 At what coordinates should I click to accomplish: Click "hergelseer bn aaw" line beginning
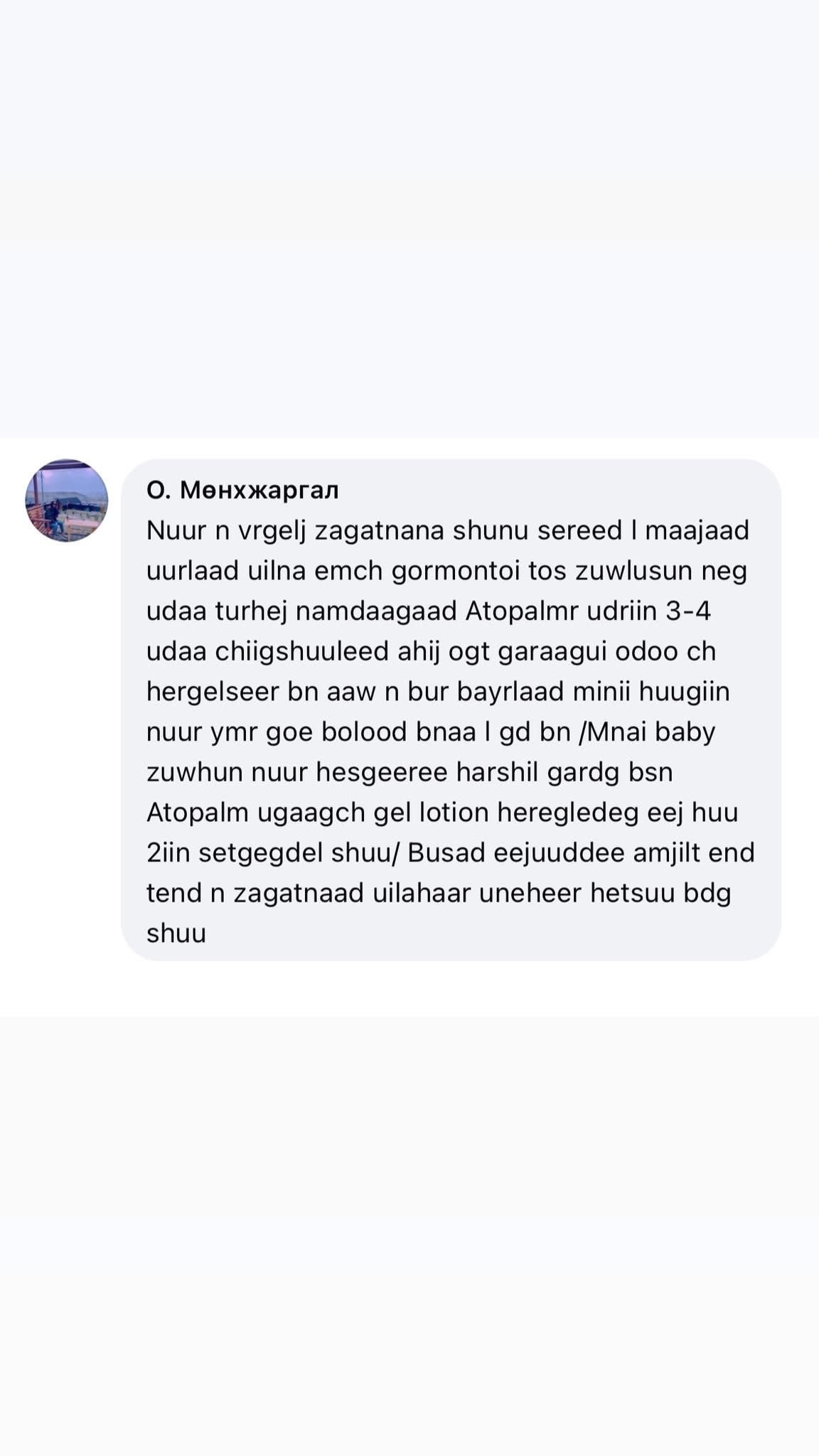click(x=261, y=692)
